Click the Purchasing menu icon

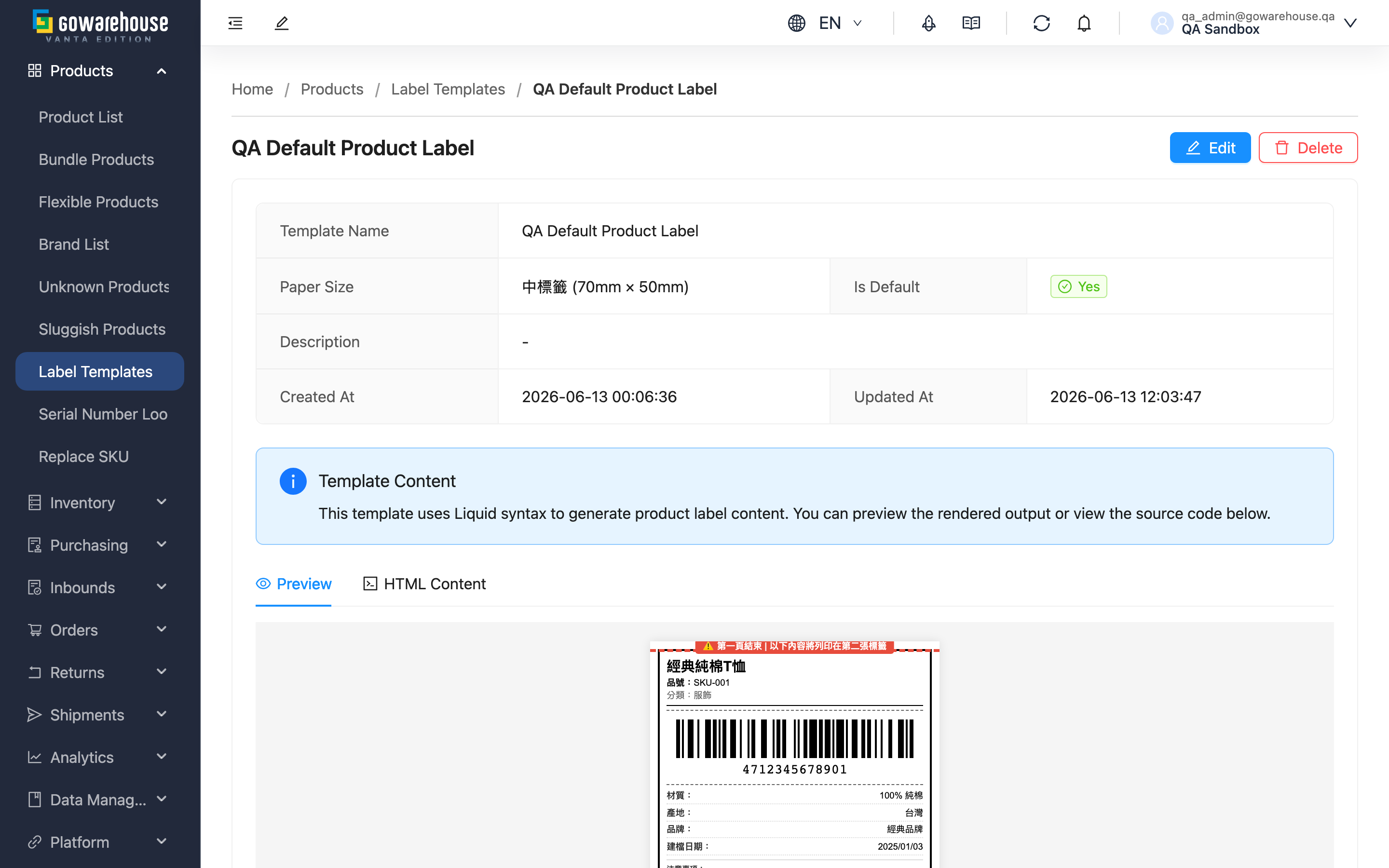click(34, 545)
